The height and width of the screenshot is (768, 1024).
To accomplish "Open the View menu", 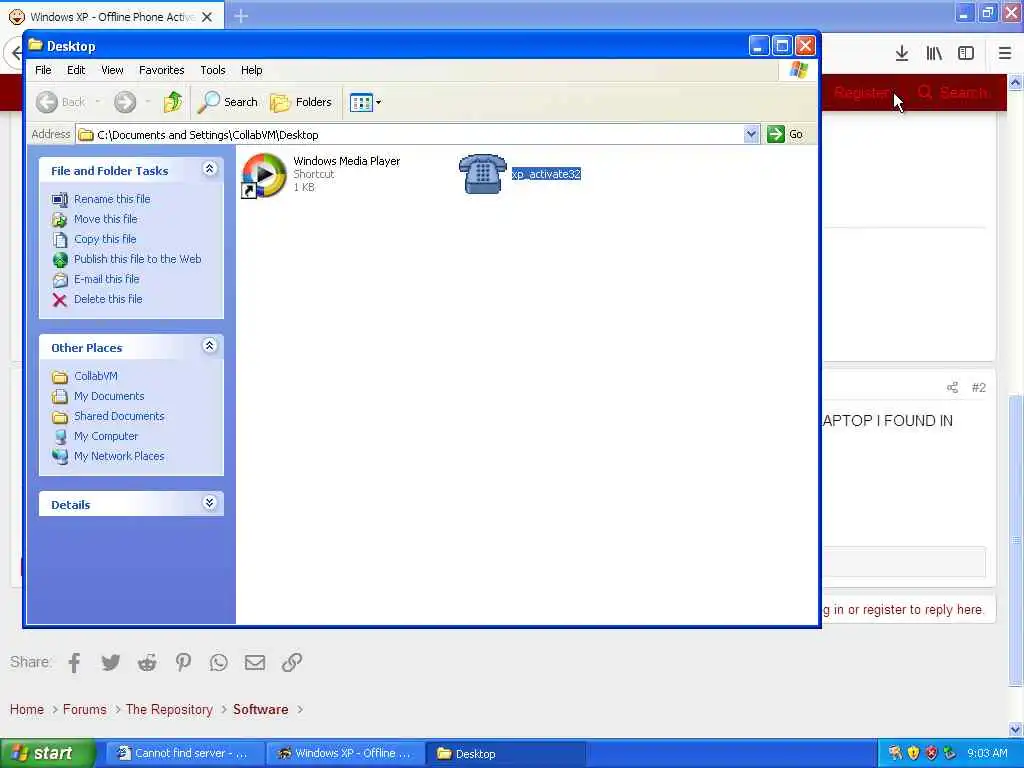I will click(x=112, y=70).
